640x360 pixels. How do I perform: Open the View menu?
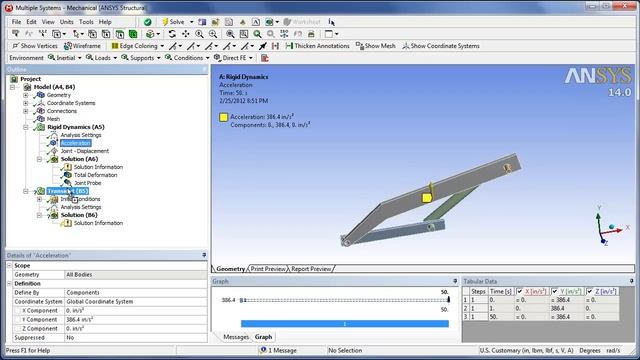point(48,22)
